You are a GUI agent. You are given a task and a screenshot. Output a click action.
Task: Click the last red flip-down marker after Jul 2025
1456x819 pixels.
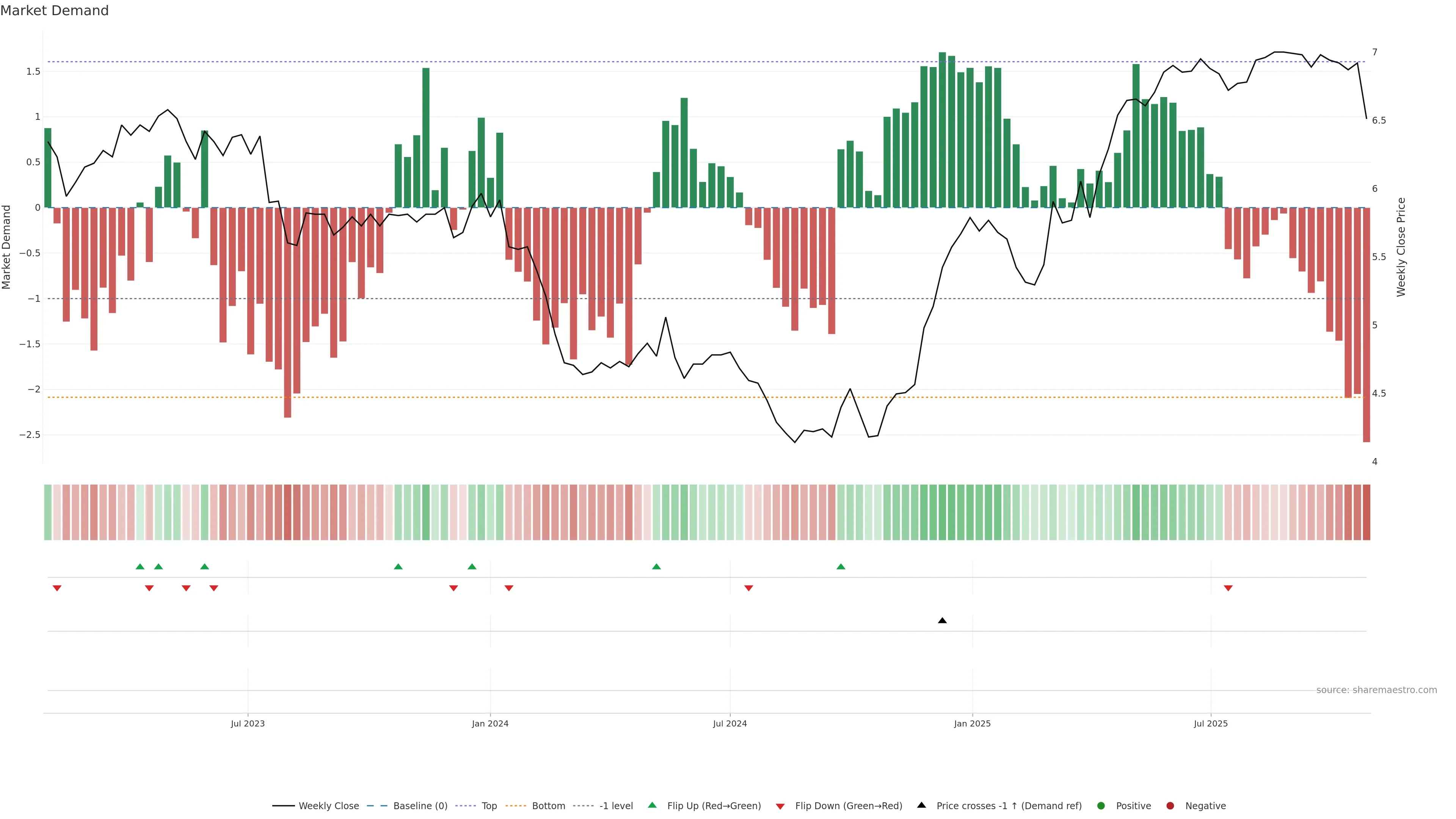[x=1228, y=588]
